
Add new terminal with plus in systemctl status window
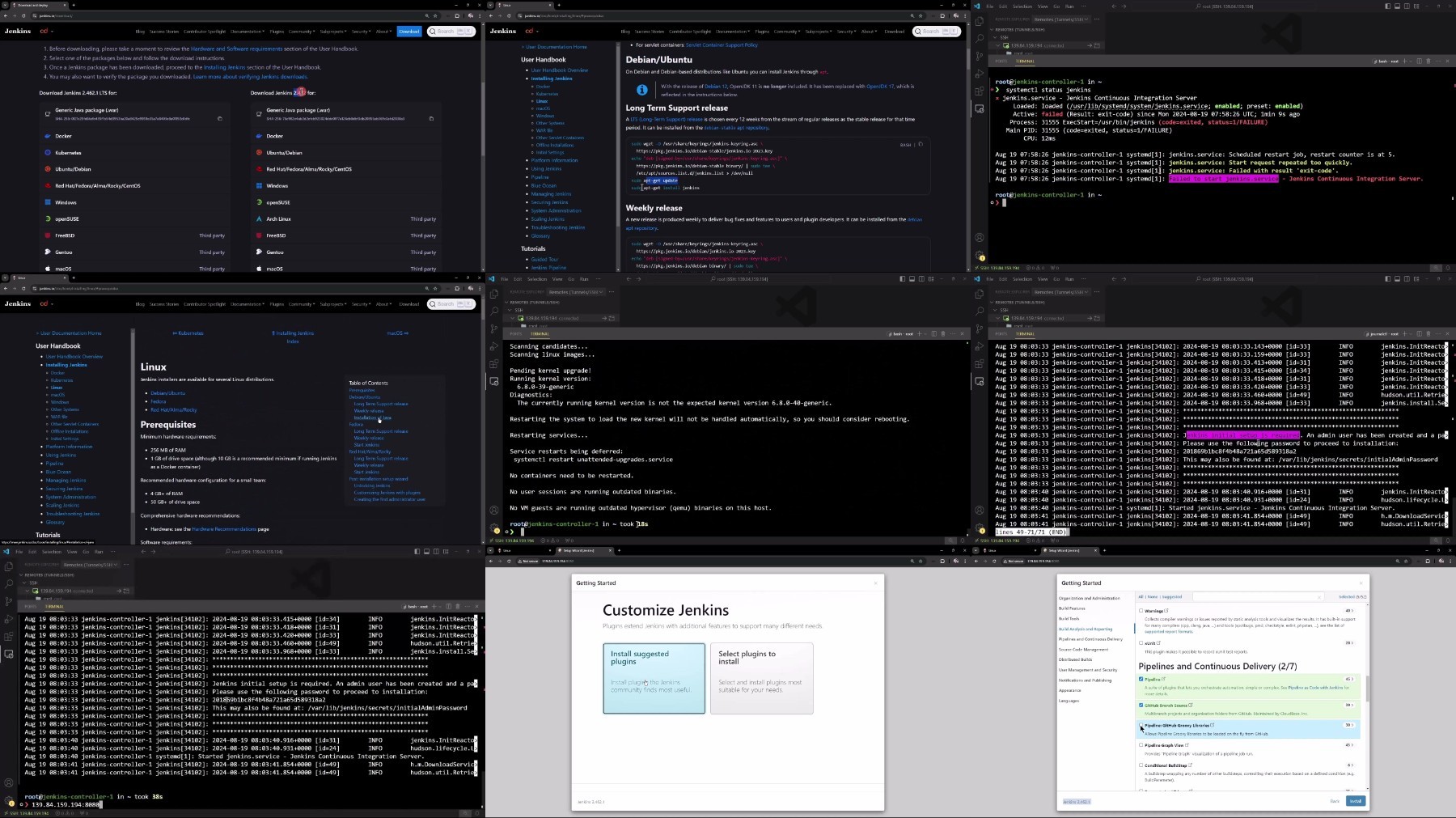[x=1405, y=61]
